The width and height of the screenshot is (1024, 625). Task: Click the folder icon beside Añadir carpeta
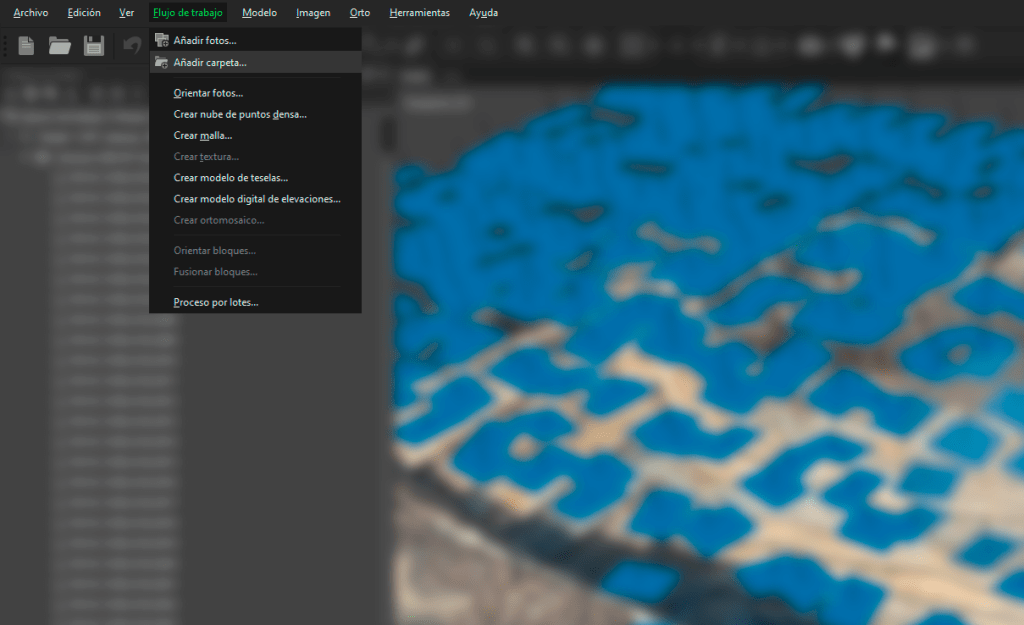[x=161, y=62]
